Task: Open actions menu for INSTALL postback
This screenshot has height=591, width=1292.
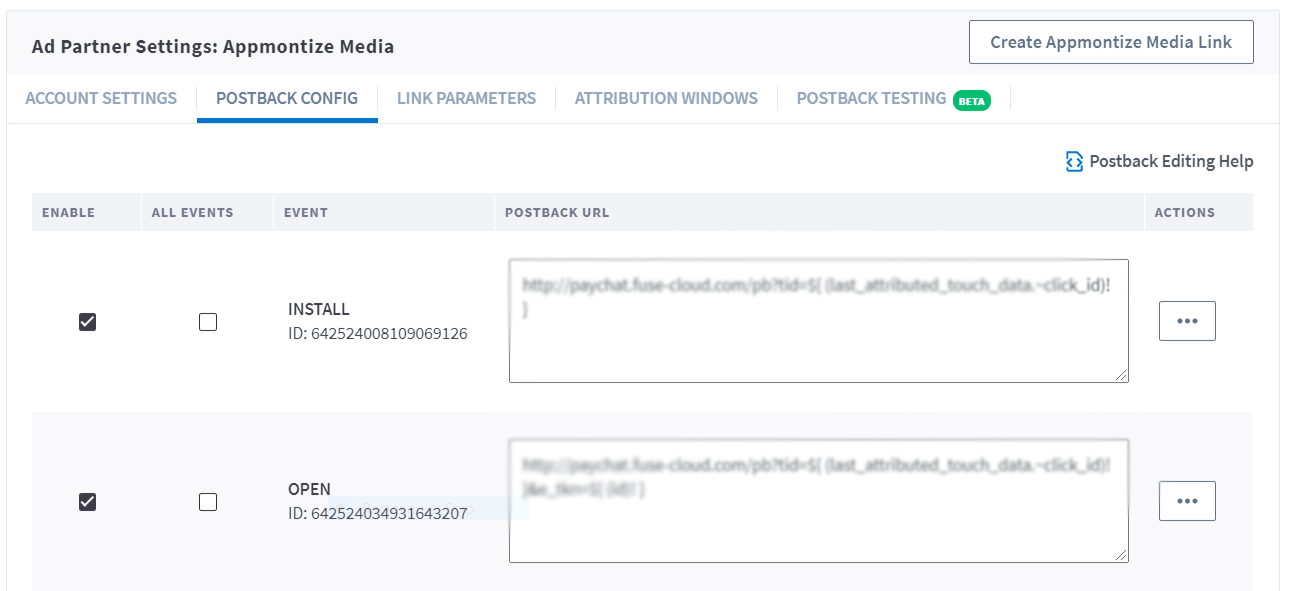Action: pyautogui.click(x=1187, y=321)
